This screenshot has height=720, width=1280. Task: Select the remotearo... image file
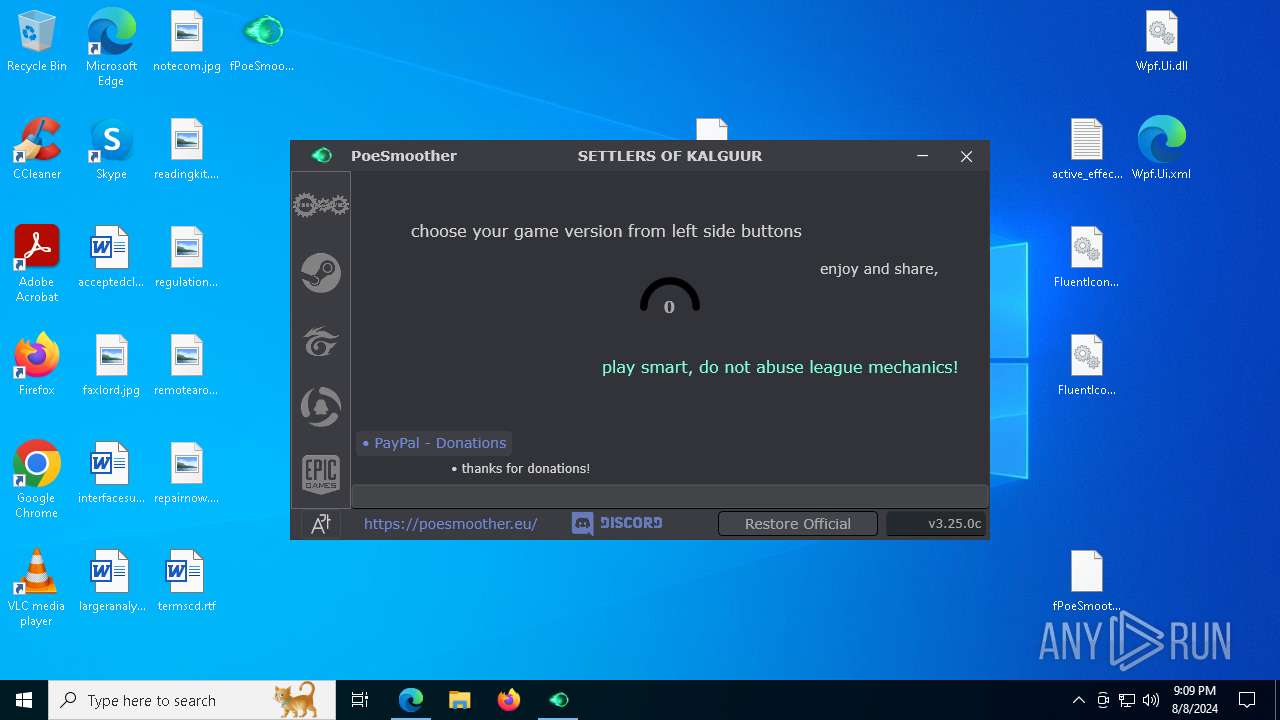click(187, 365)
